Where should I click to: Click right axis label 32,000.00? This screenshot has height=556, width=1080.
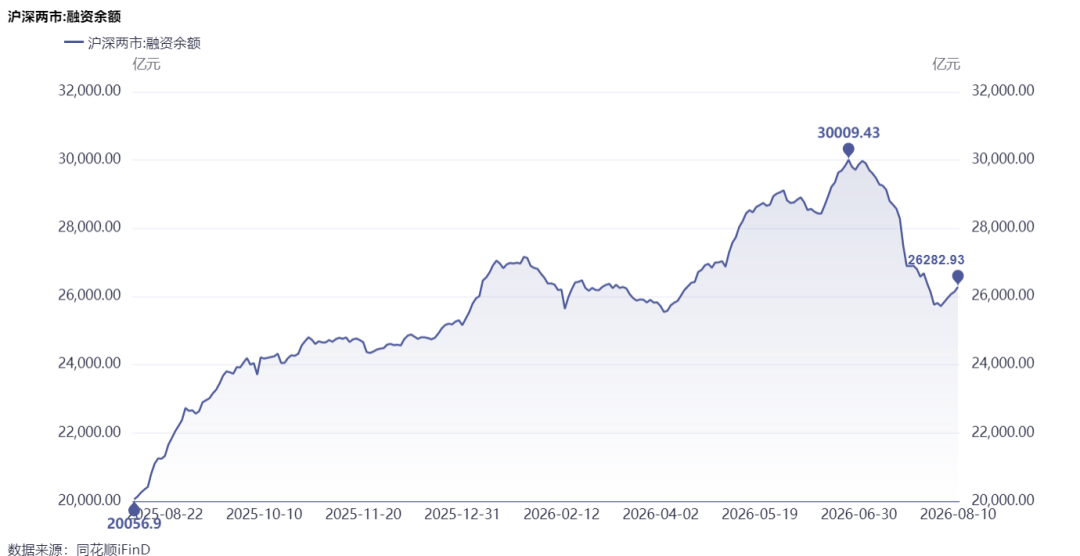pos(1002,90)
